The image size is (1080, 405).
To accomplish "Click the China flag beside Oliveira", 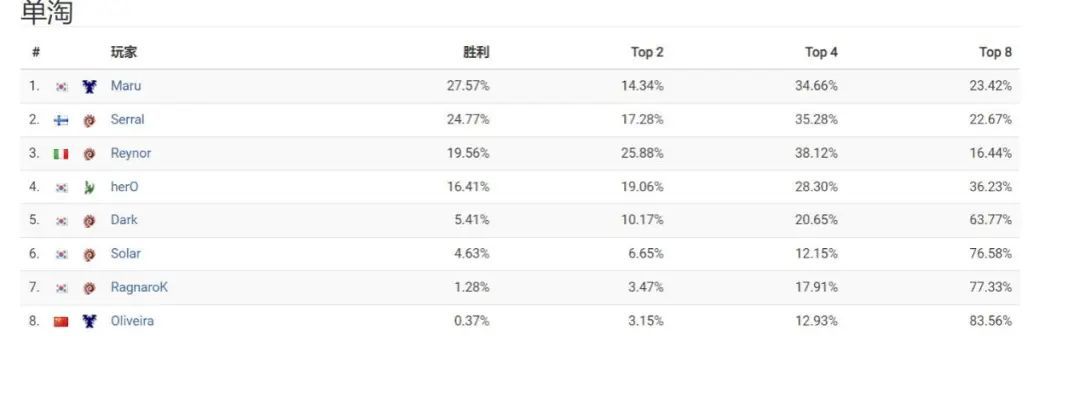I will pos(61,321).
